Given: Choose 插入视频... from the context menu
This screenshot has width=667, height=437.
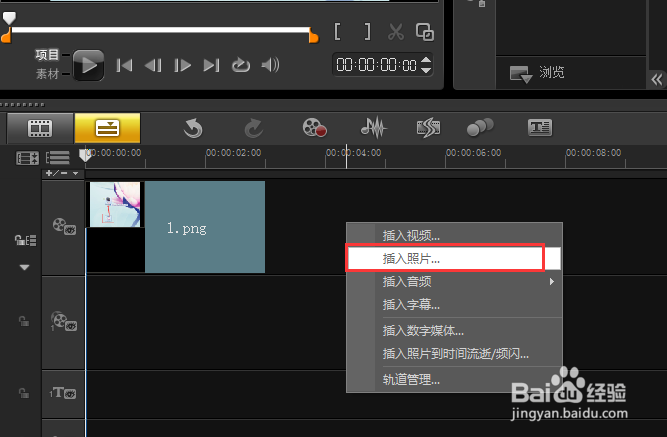Looking at the screenshot, I should (x=454, y=235).
